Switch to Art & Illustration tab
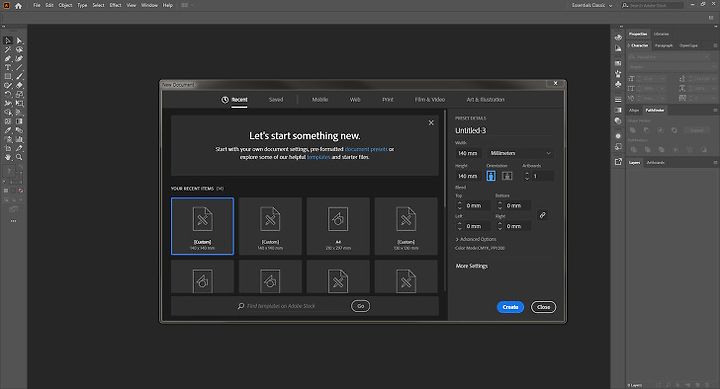720x389 pixels. coord(485,100)
